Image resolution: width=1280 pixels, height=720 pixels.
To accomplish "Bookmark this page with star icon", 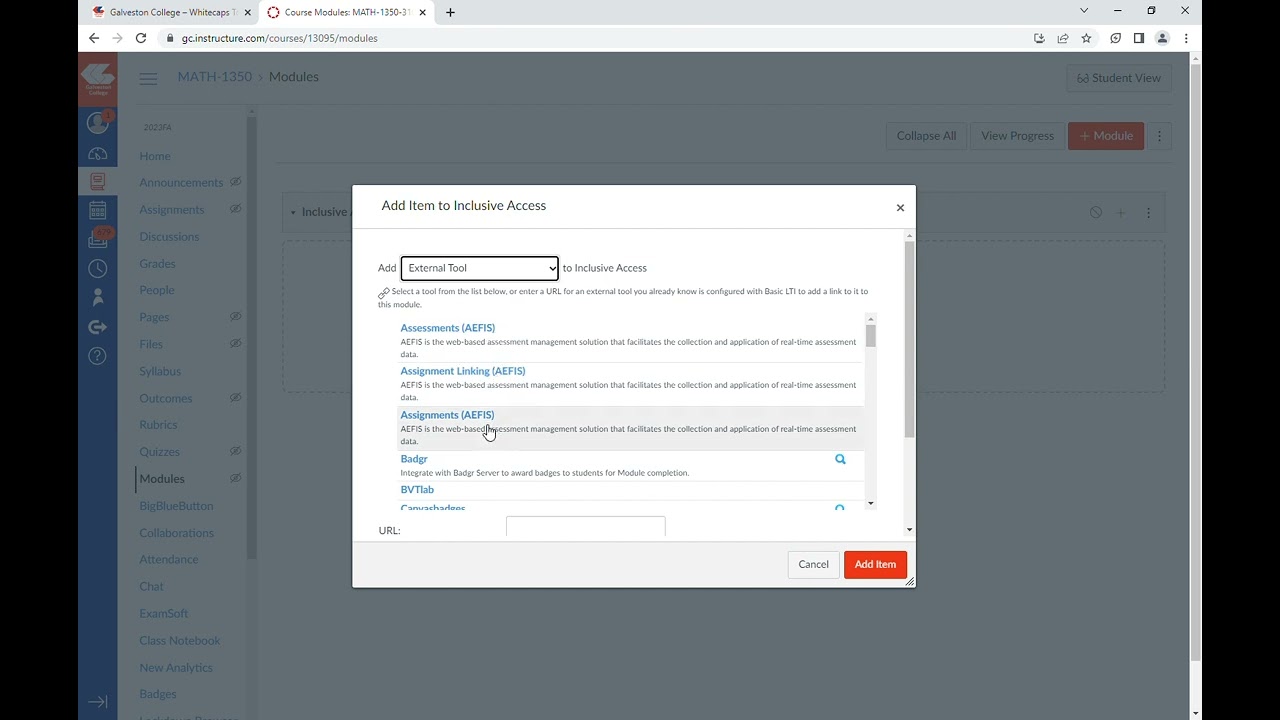I will point(1086,38).
